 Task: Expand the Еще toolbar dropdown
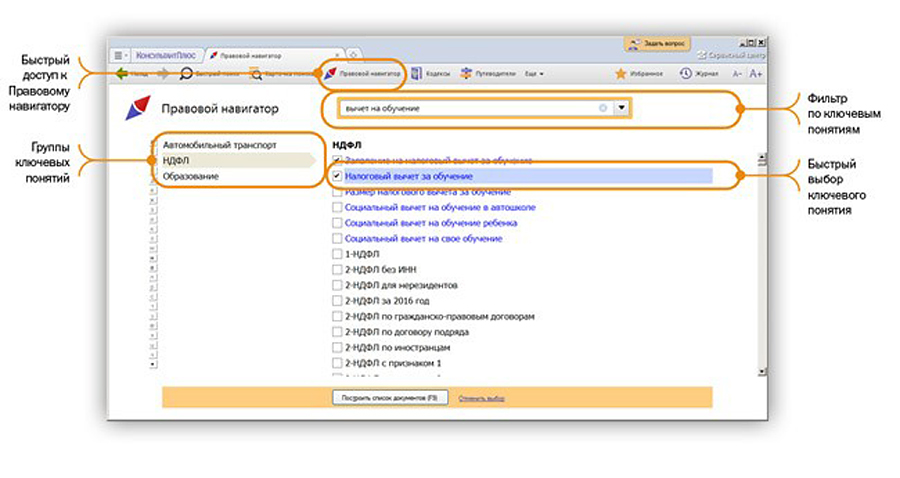[533, 74]
